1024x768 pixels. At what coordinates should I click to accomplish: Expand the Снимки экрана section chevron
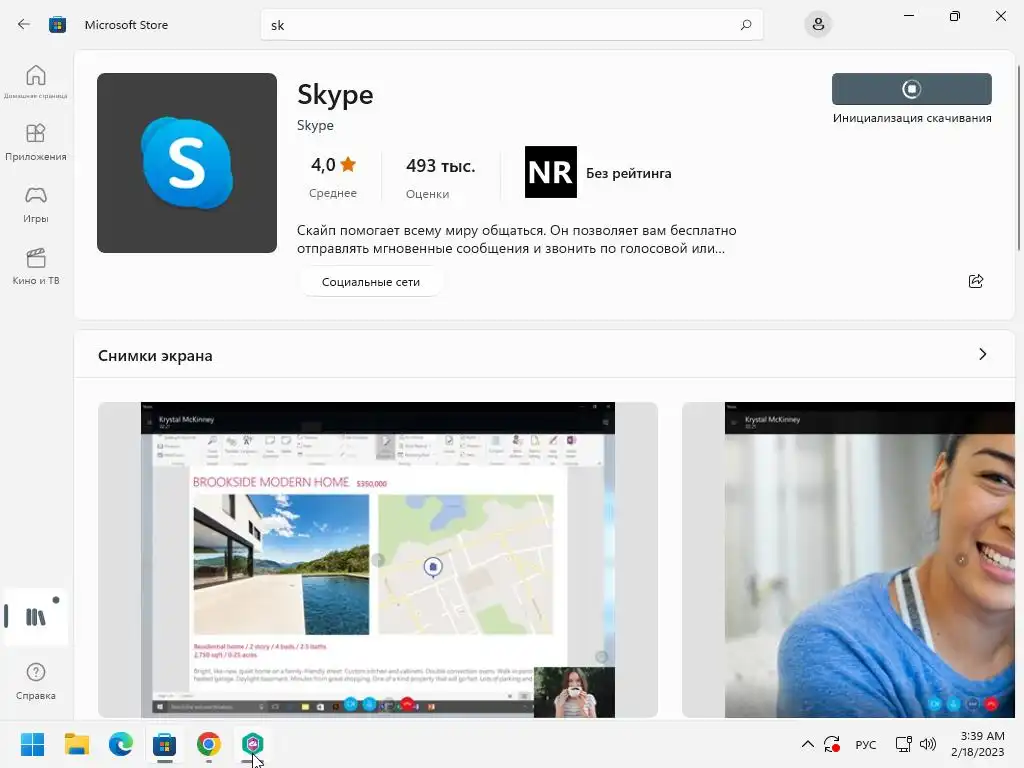[982, 354]
